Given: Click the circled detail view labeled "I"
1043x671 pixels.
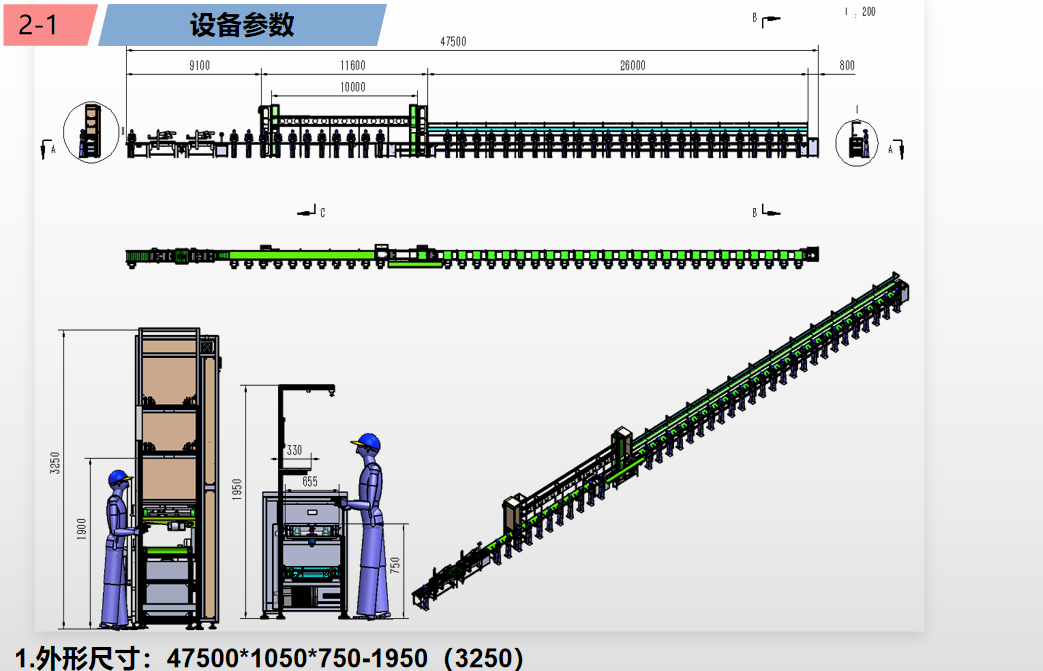Looking at the screenshot, I should pyautogui.click(x=856, y=142).
